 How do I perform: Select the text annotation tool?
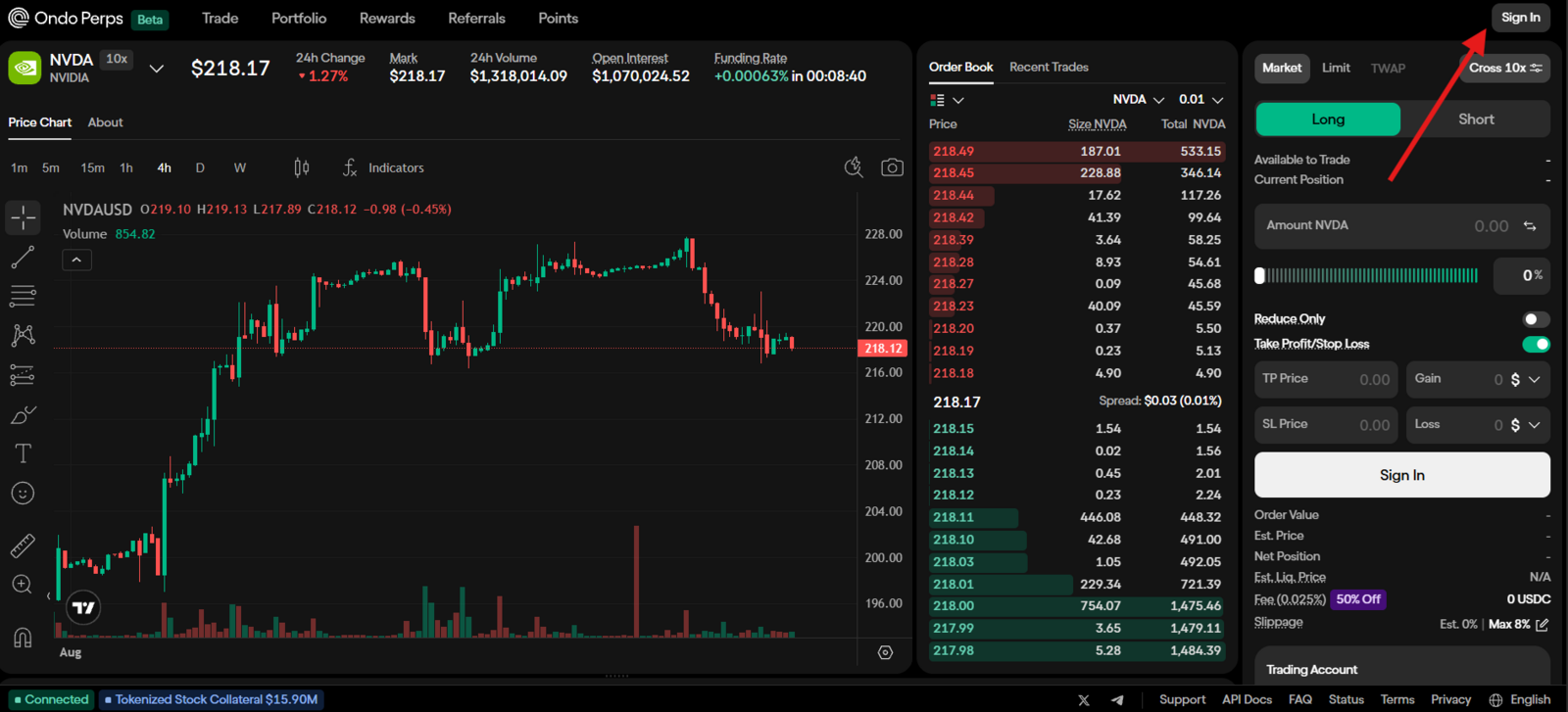click(x=23, y=453)
